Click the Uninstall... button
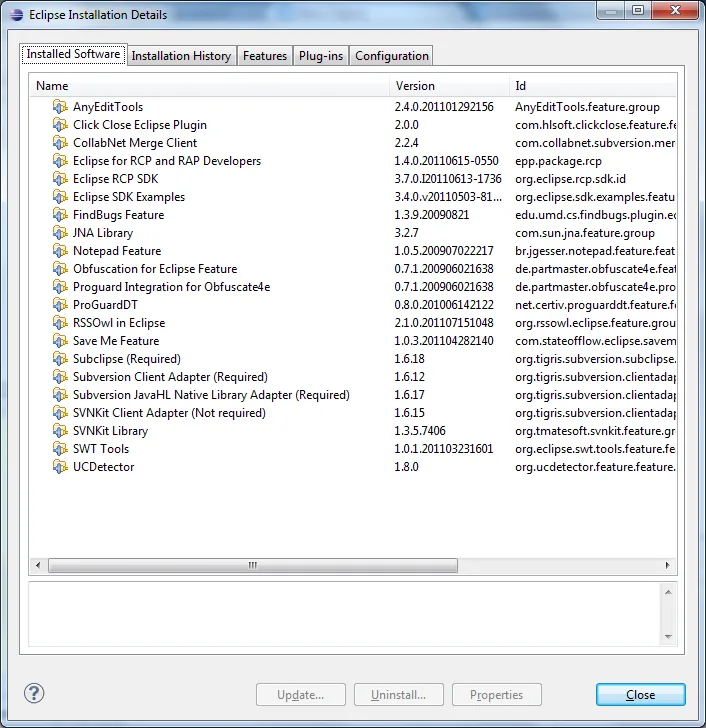706x728 pixels. 399,695
